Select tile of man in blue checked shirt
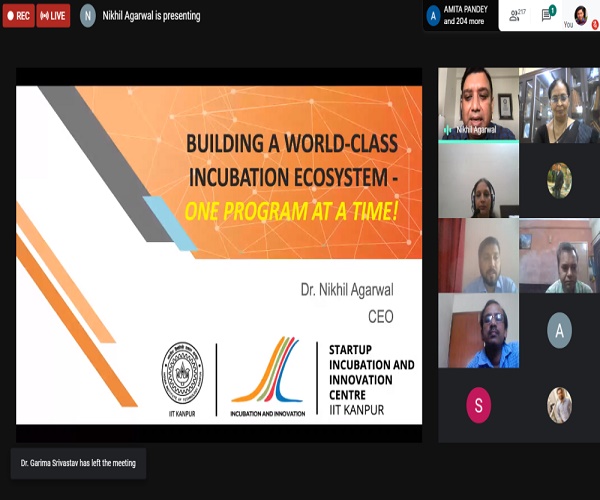Image resolution: width=600 pixels, height=500 pixels. [x=478, y=331]
